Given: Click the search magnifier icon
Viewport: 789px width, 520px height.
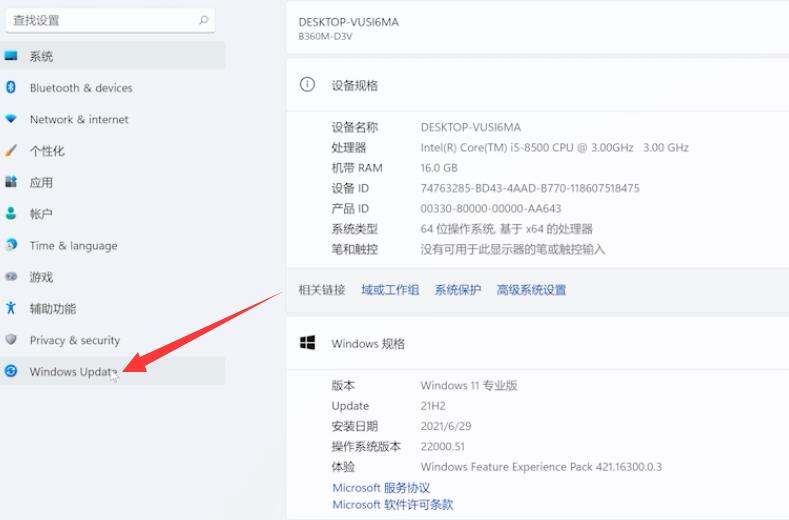Looking at the screenshot, I should pos(203,20).
